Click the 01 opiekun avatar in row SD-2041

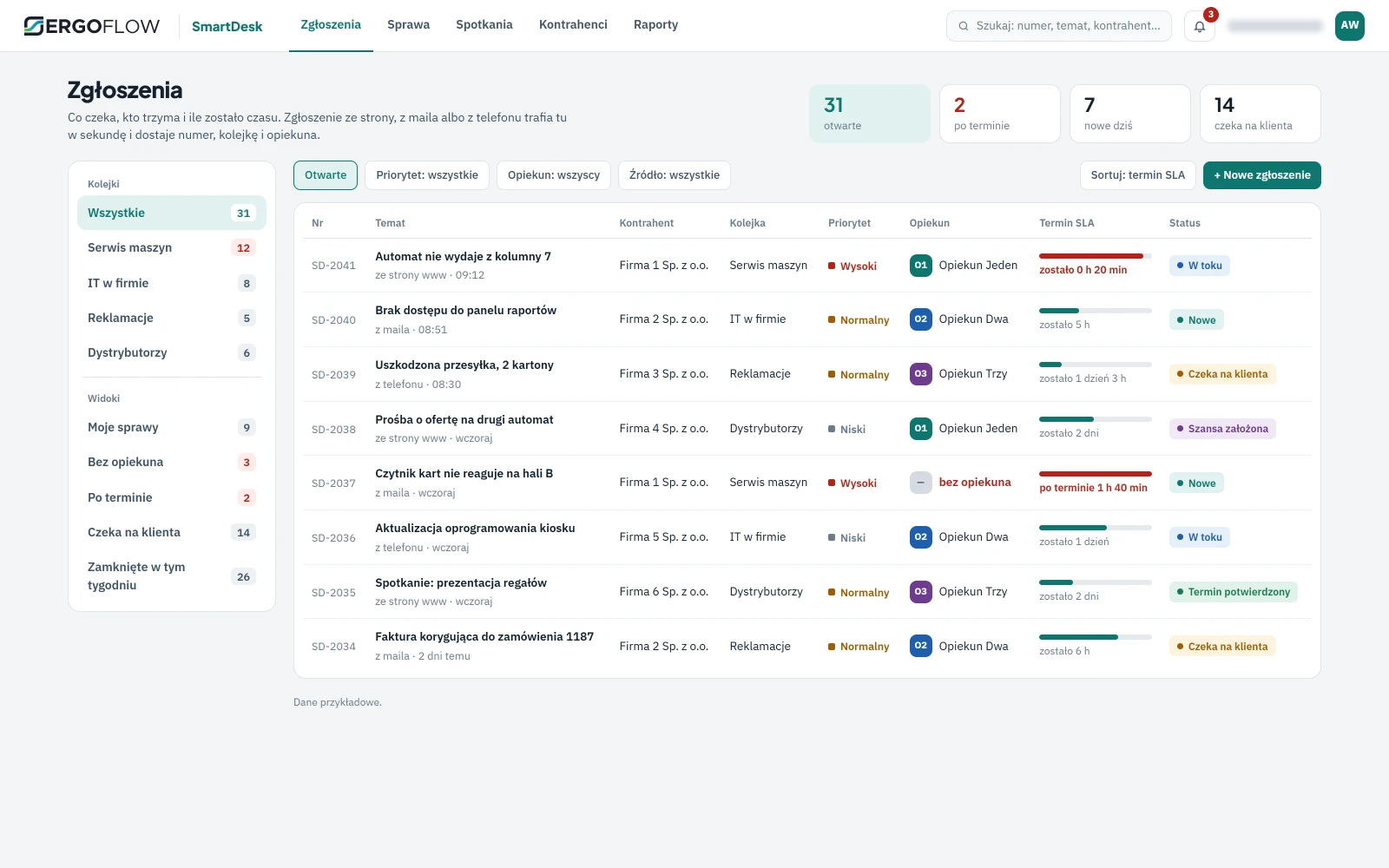pyautogui.click(x=921, y=266)
